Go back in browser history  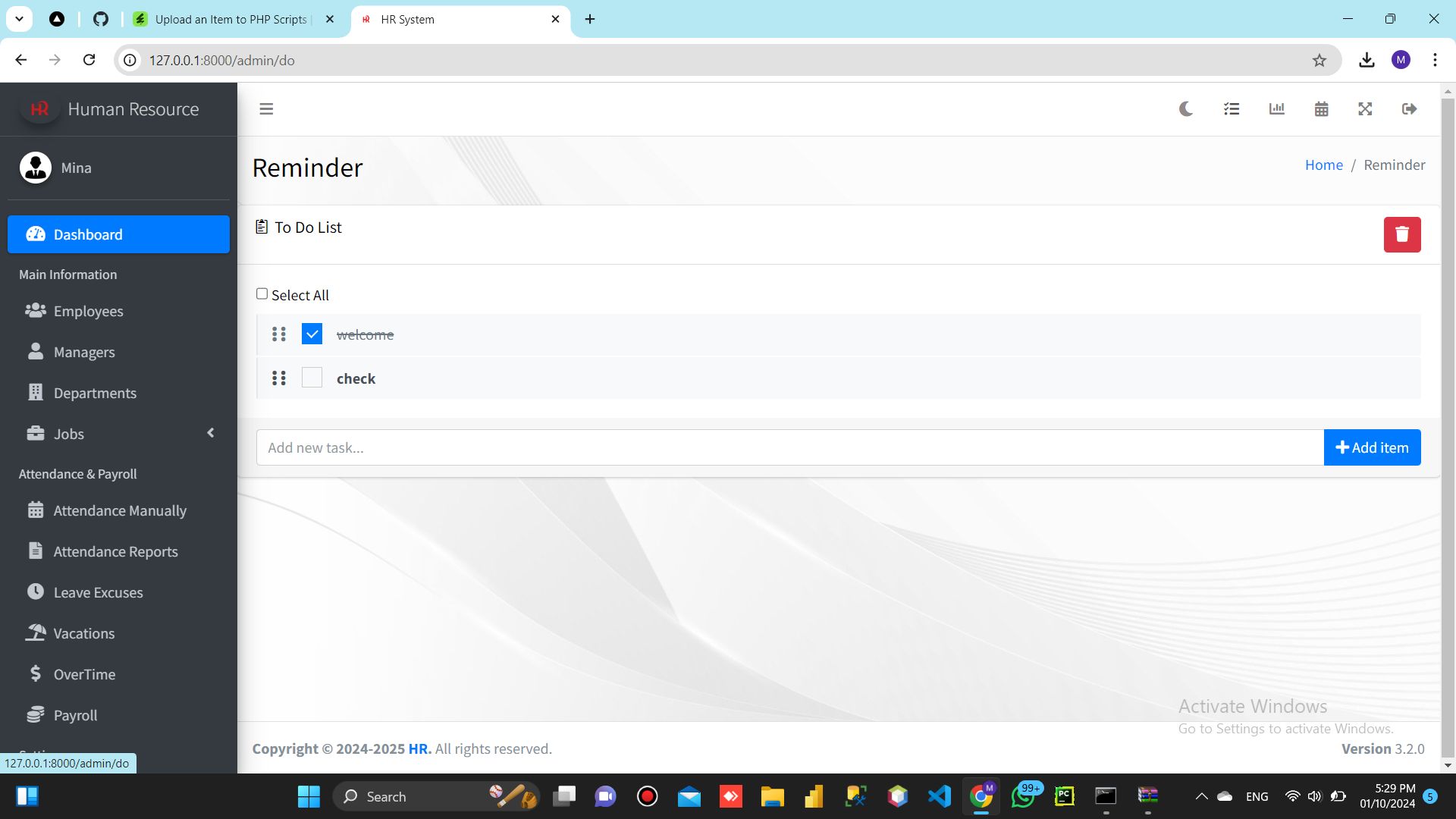21,60
